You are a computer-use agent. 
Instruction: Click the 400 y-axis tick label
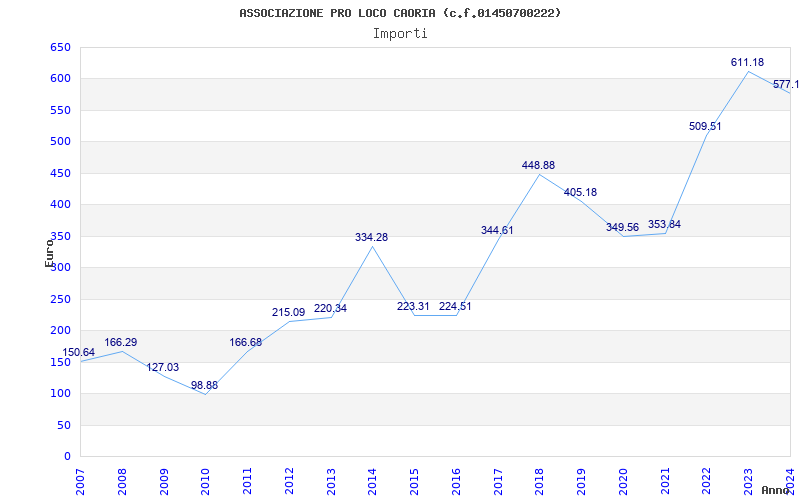[x=60, y=205]
